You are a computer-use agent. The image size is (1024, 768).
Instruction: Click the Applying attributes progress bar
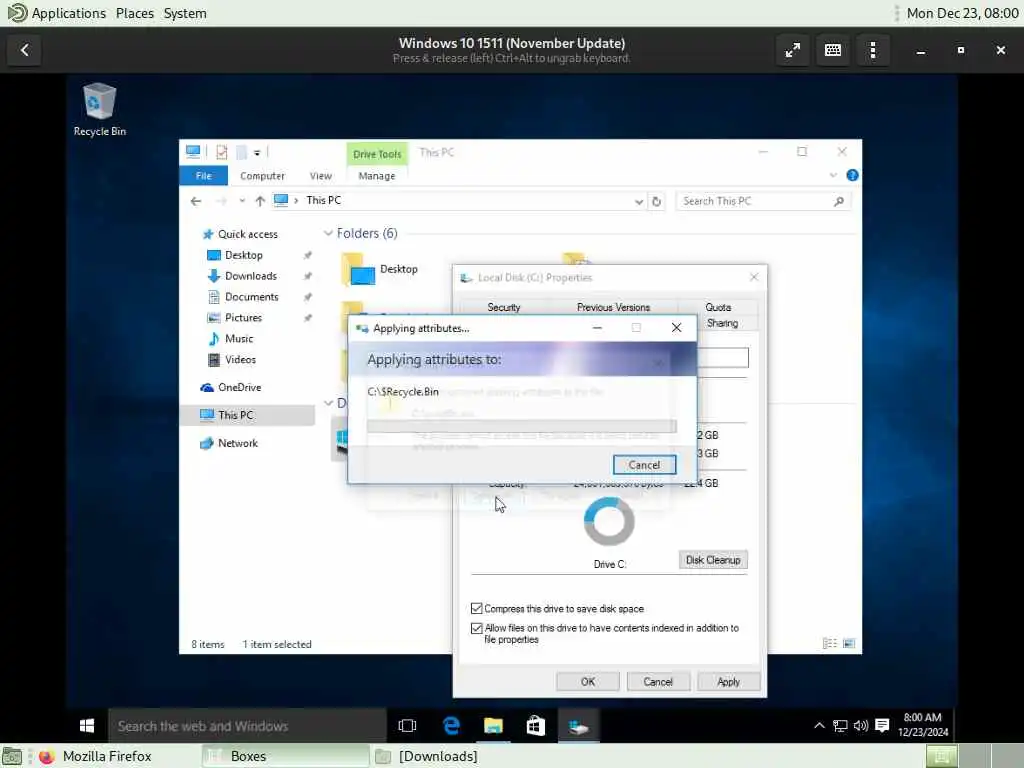coord(522,426)
